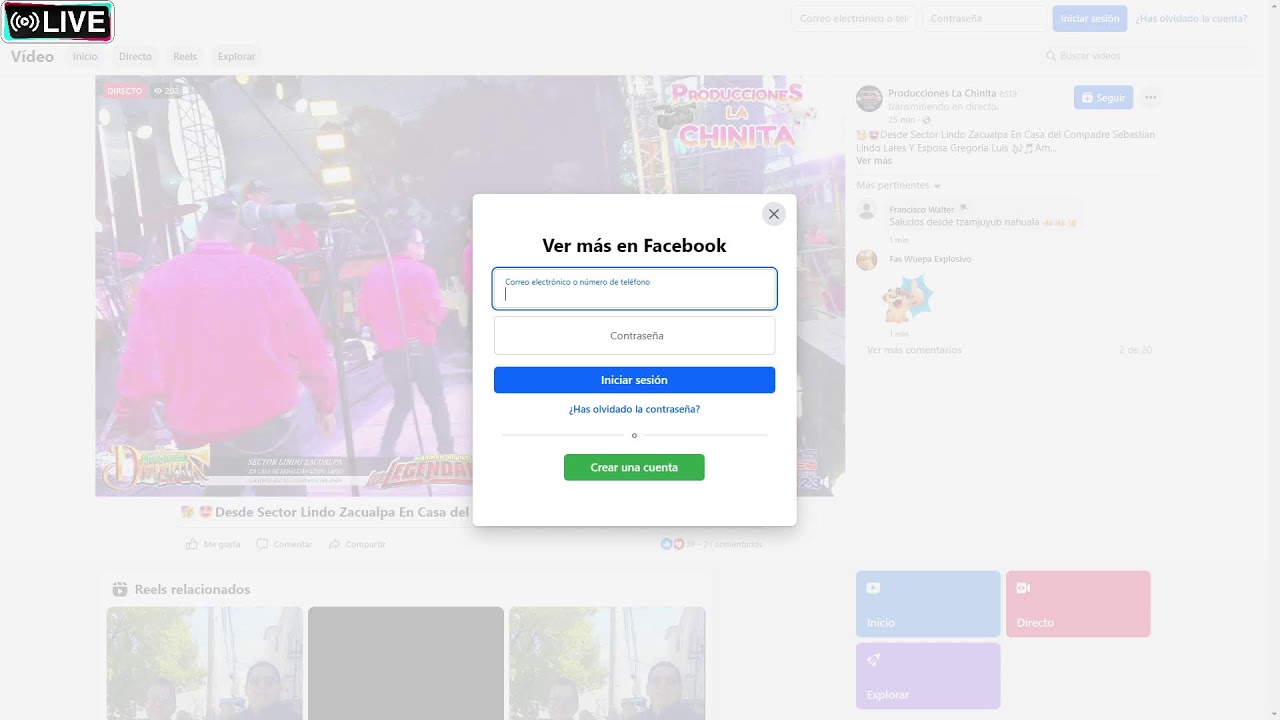1280x720 pixels.
Task: Click the live video player
Action: tap(470, 286)
